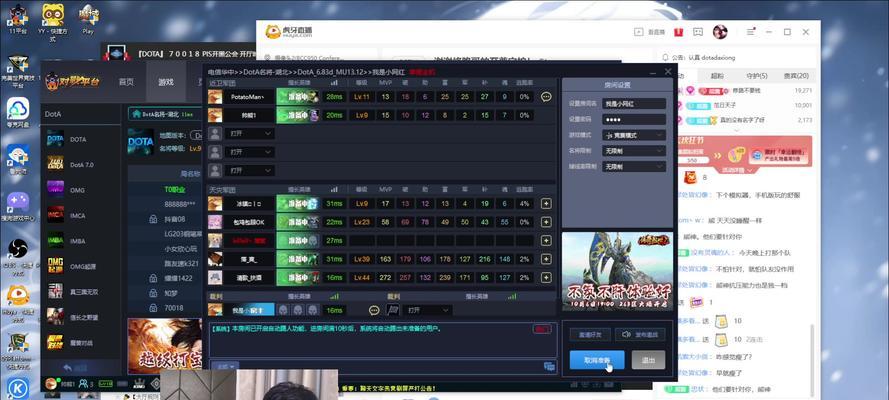889x400 pixels.
Task: Click the grey 退出 button
Action: click(648, 360)
